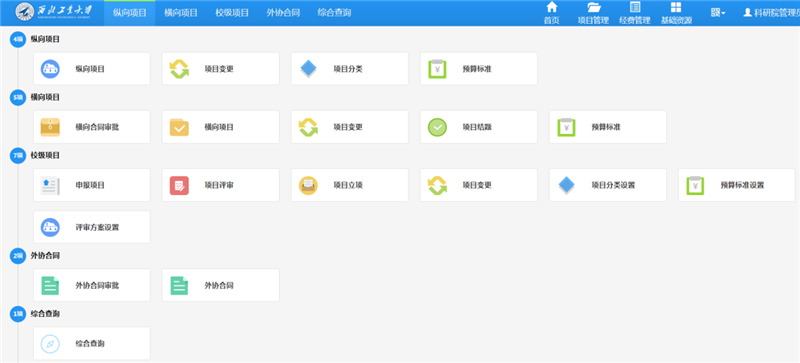800x363 pixels.
Task: Click the university logo in header
Action: [x=55, y=12]
